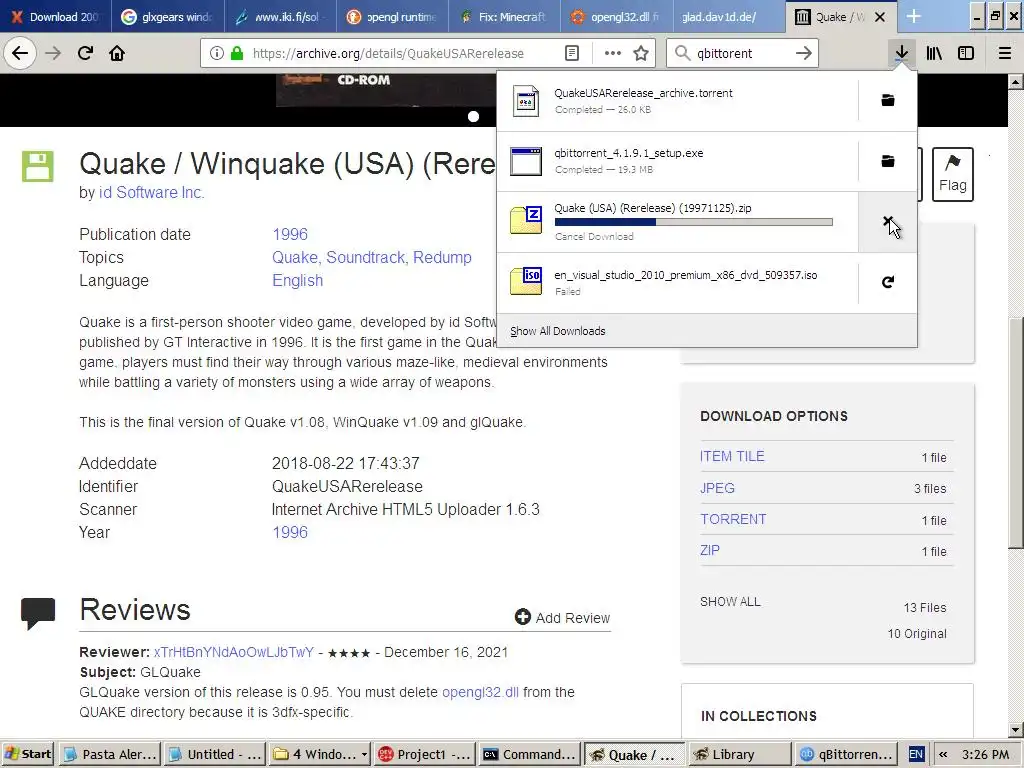Expand the 4 Windows taskbar group

coord(319,754)
